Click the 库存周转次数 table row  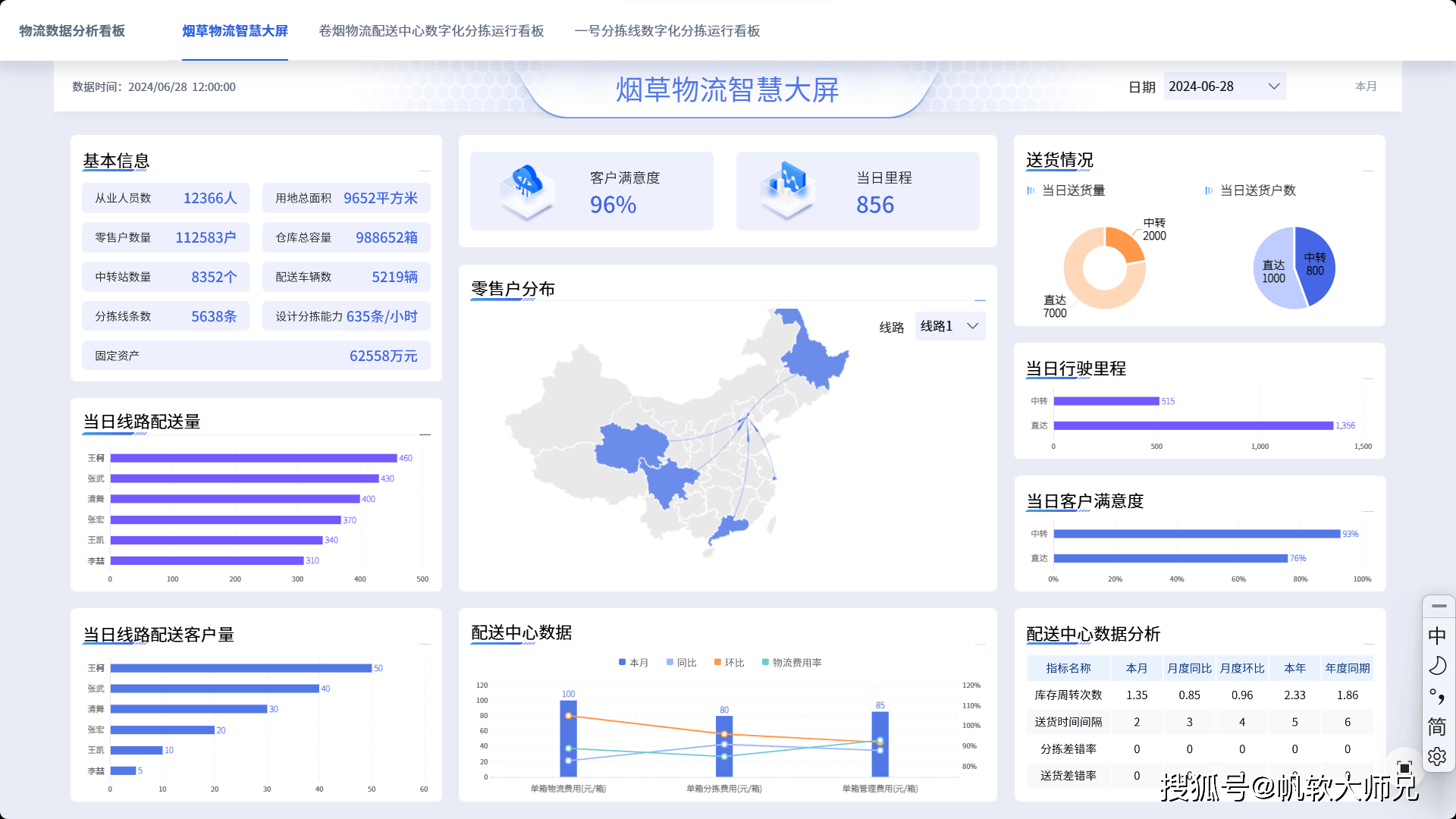(x=1200, y=695)
